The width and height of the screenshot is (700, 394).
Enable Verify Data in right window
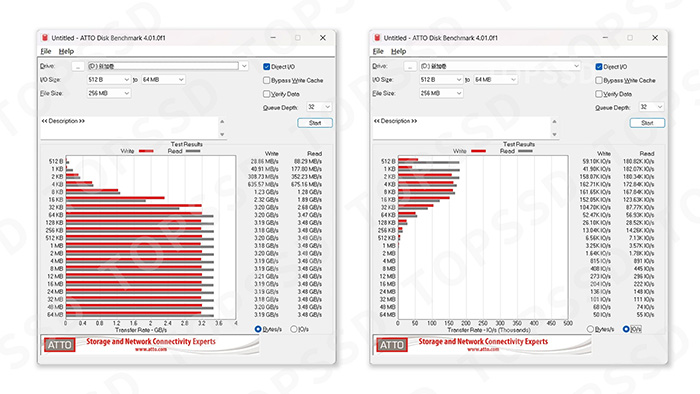coord(599,94)
